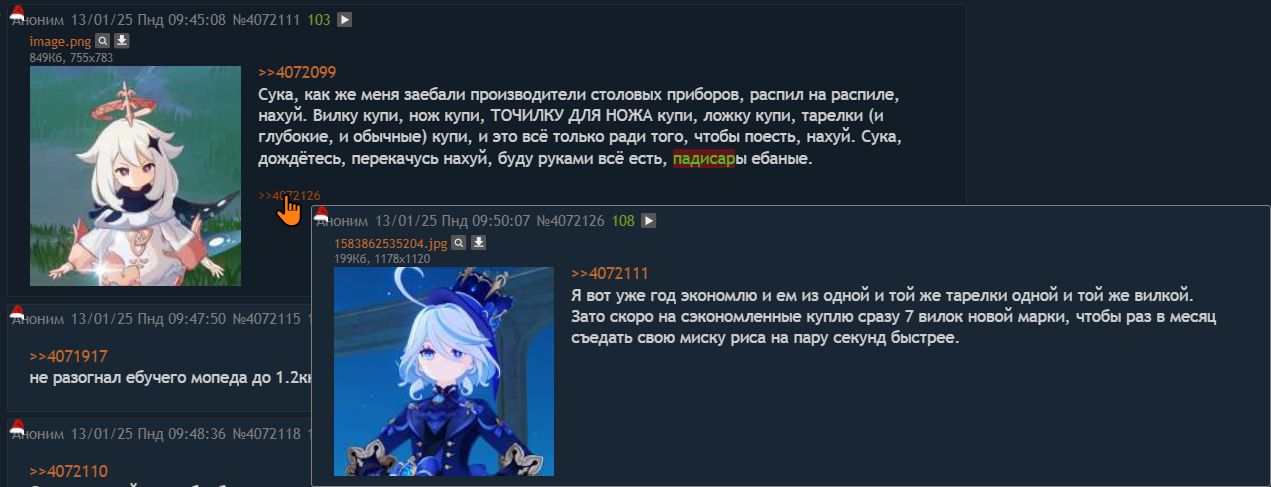The width and height of the screenshot is (1271, 487).
Task: Open 1583862535204.jpg file name link
Action: (x=391, y=243)
